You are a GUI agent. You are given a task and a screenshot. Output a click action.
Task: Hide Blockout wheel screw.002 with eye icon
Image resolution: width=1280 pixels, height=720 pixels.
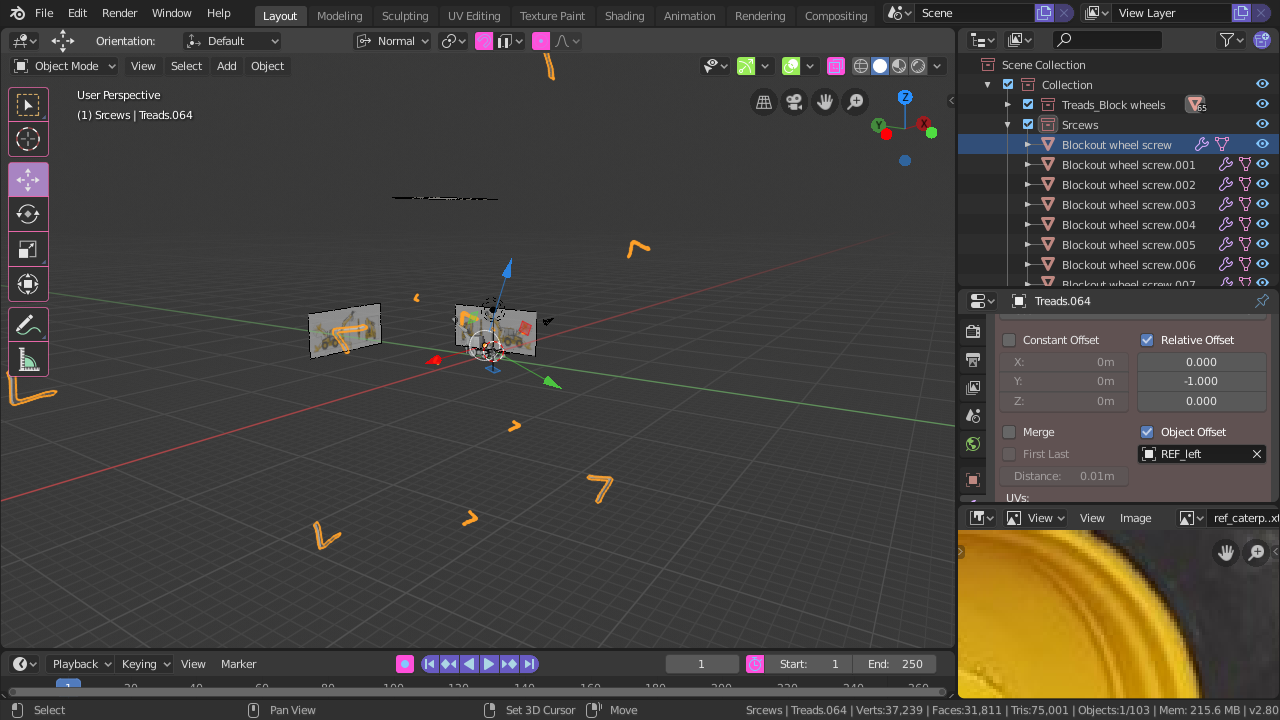(x=1262, y=185)
